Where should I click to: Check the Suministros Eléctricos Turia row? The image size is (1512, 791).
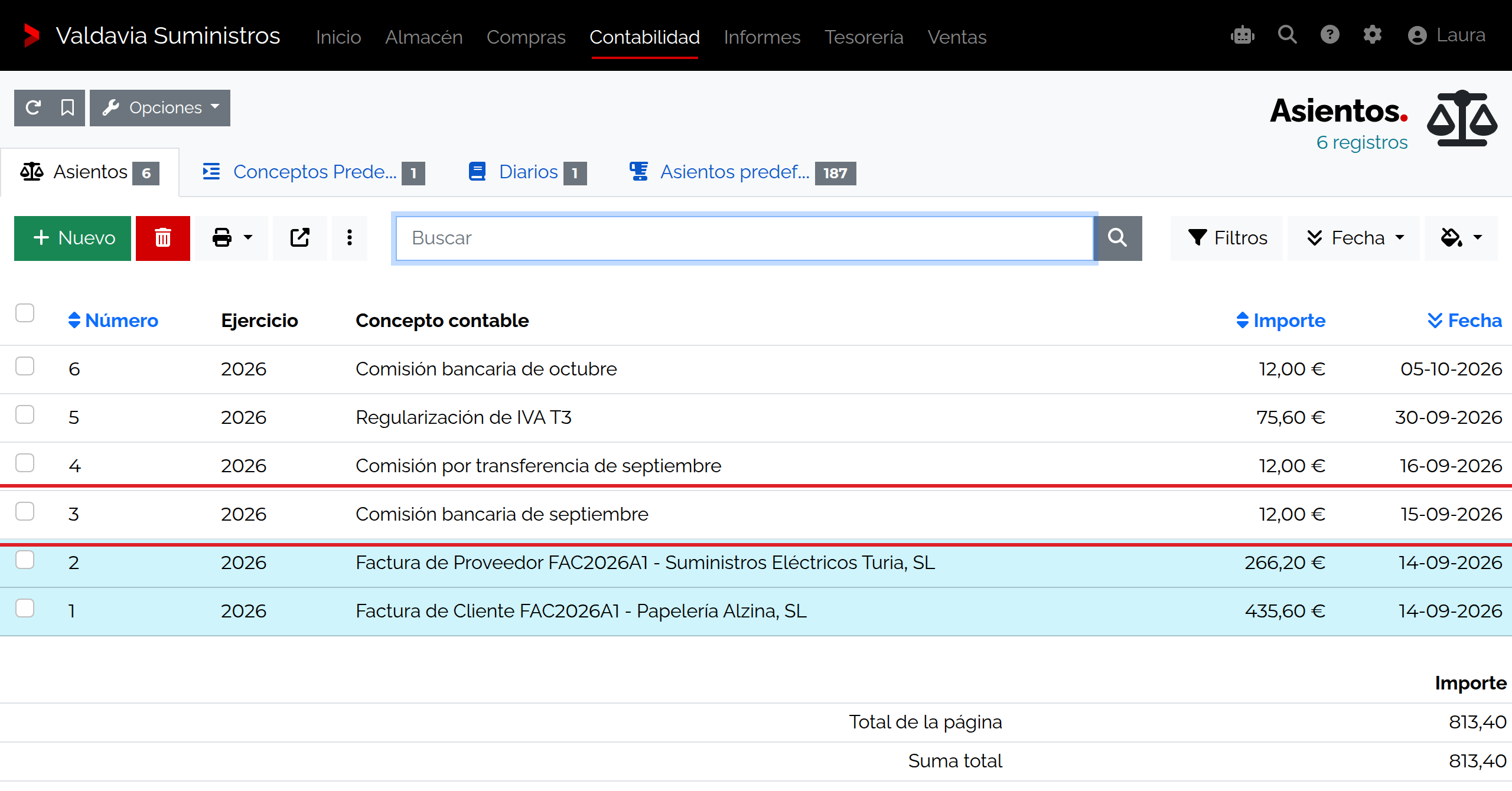tap(25, 560)
